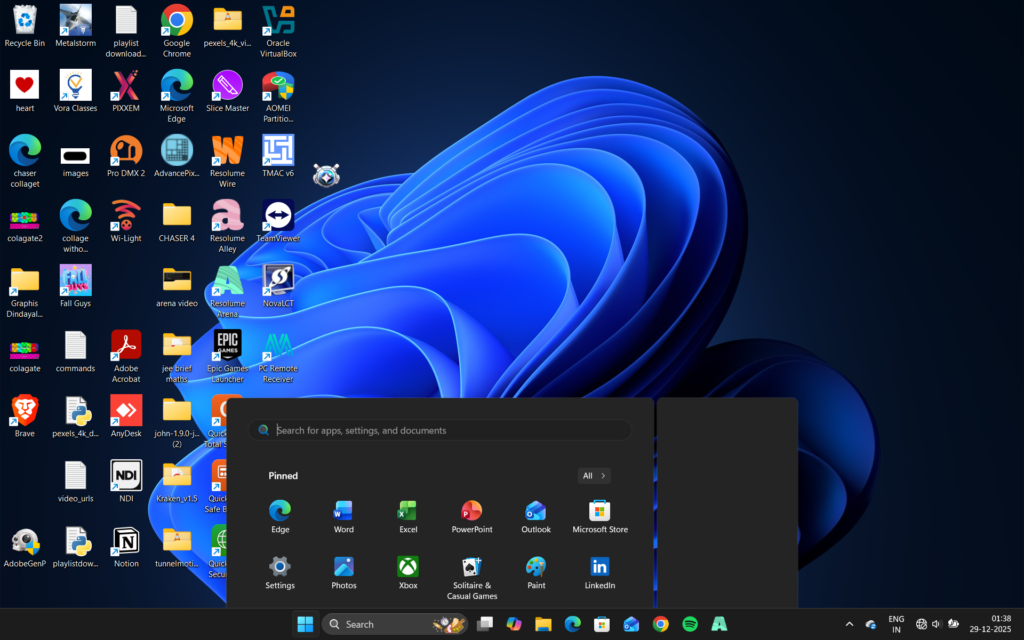Open Settings from the pinned apps
This screenshot has height=640, width=1024.
(x=280, y=573)
